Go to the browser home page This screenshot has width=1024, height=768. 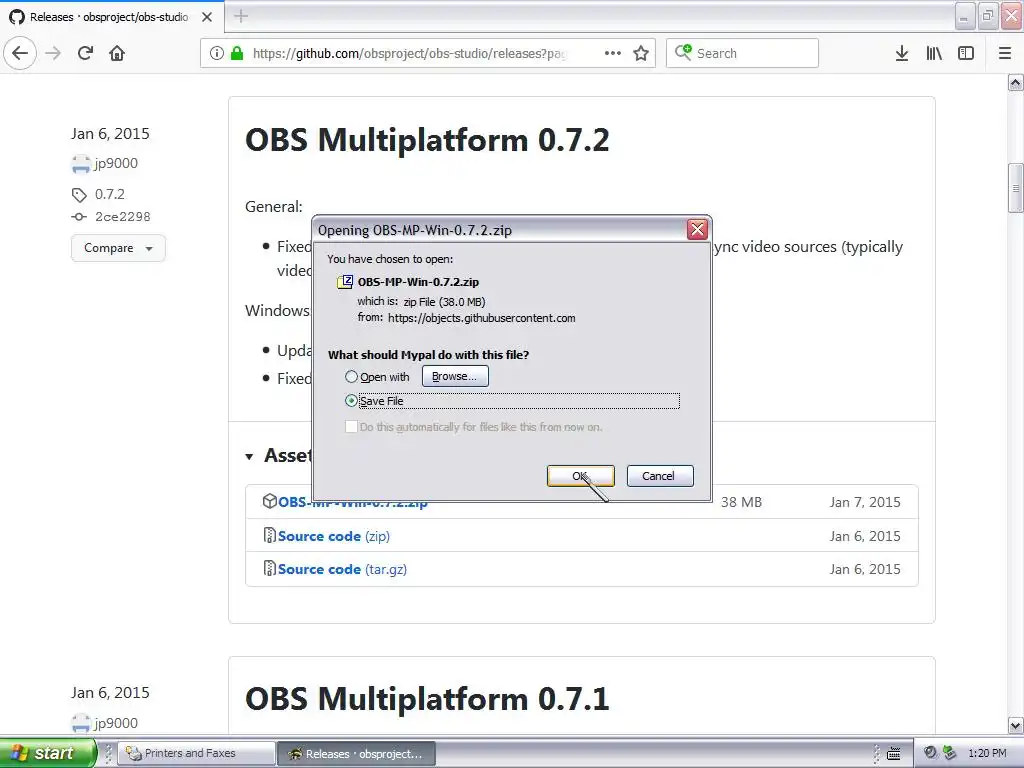pos(117,53)
